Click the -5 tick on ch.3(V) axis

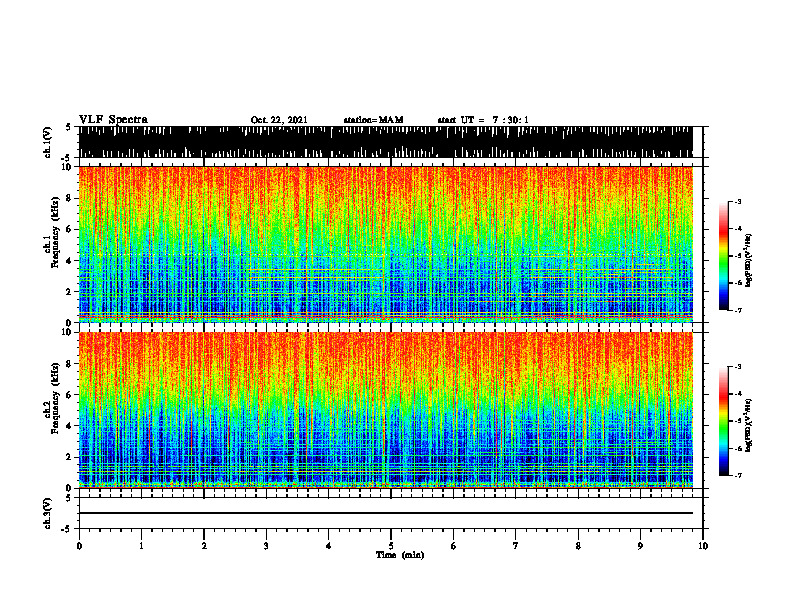click(x=68, y=529)
